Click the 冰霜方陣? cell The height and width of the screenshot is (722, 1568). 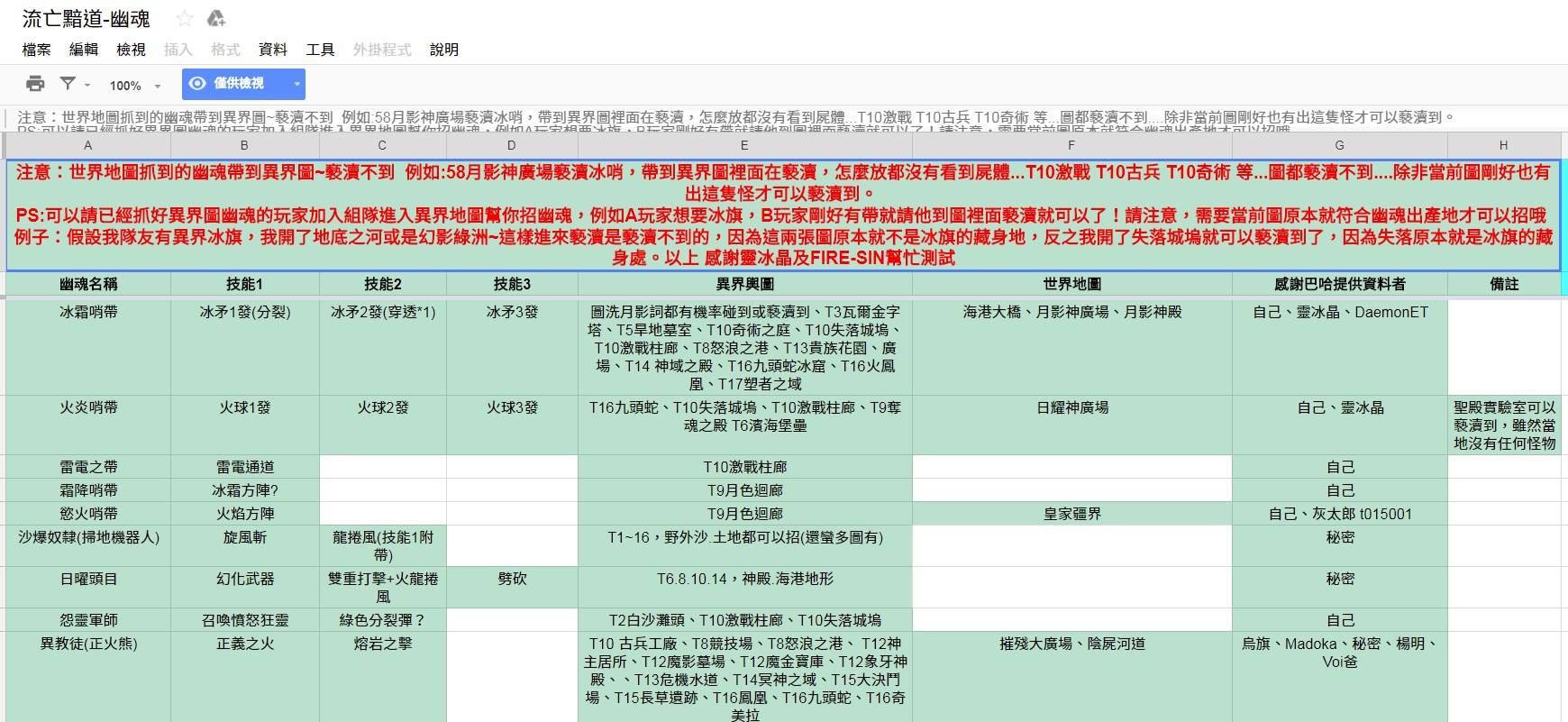pos(245,490)
